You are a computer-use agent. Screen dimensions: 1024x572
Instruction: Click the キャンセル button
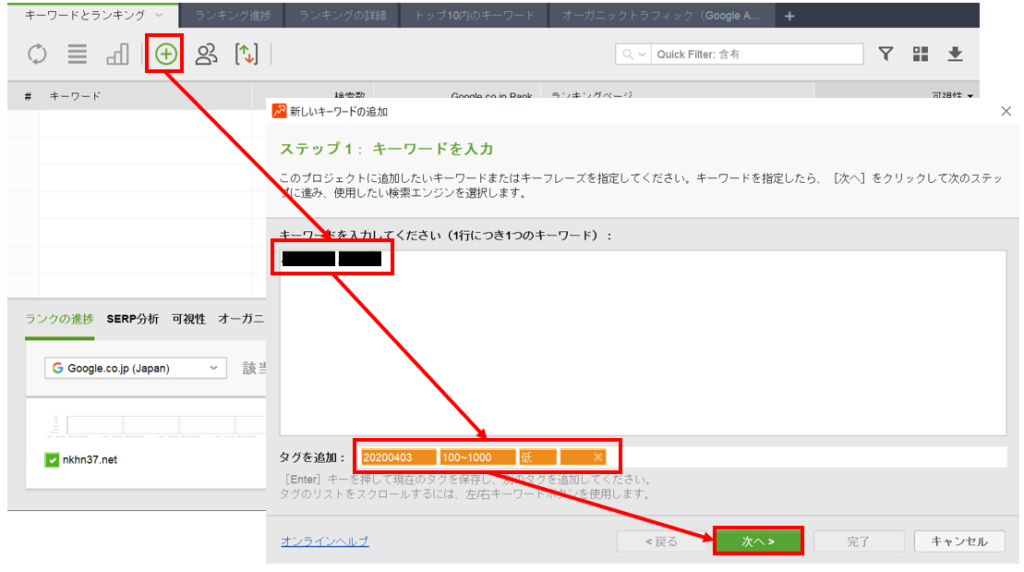click(x=959, y=541)
